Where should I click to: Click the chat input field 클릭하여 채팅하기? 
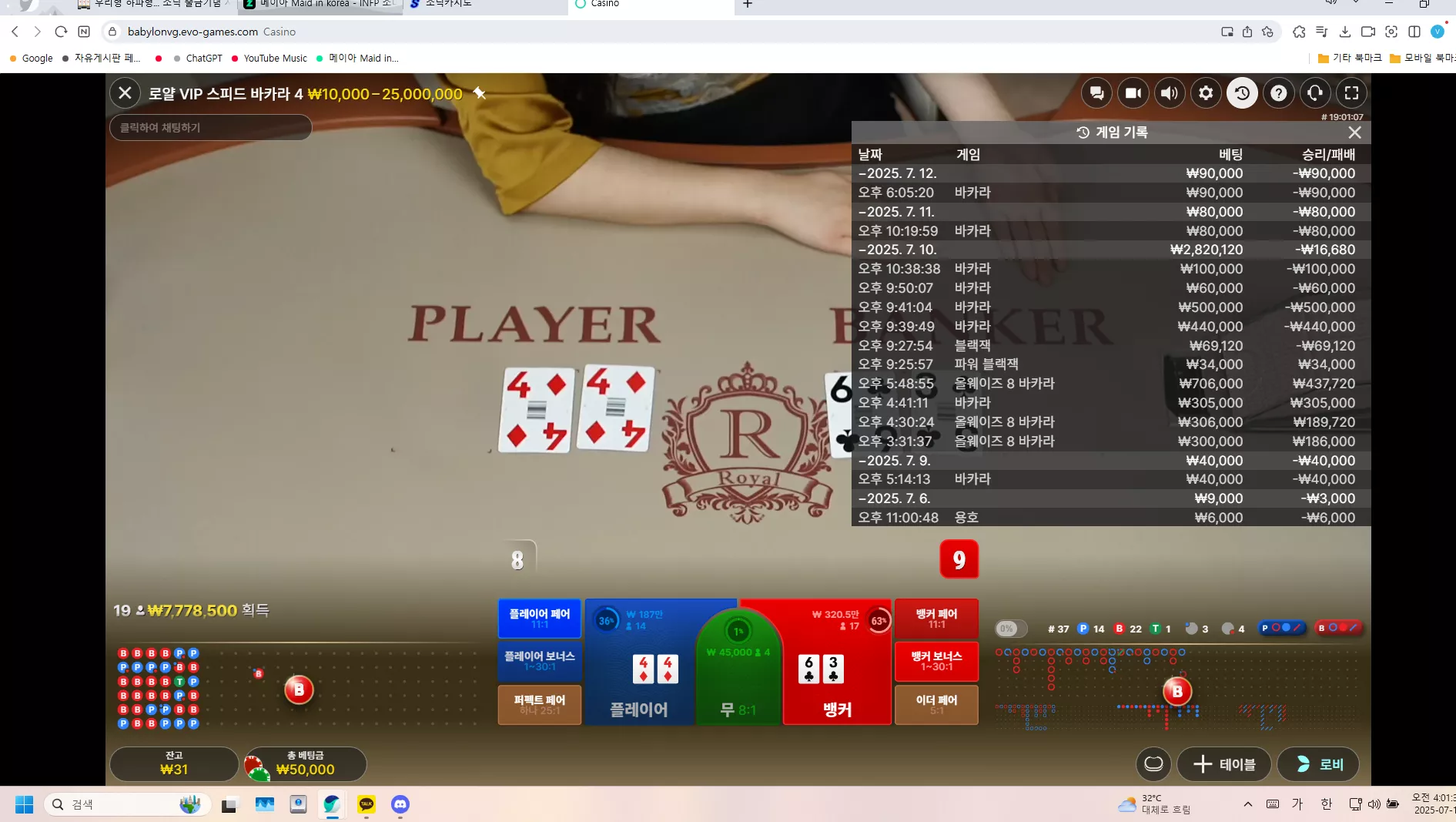[210, 127]
